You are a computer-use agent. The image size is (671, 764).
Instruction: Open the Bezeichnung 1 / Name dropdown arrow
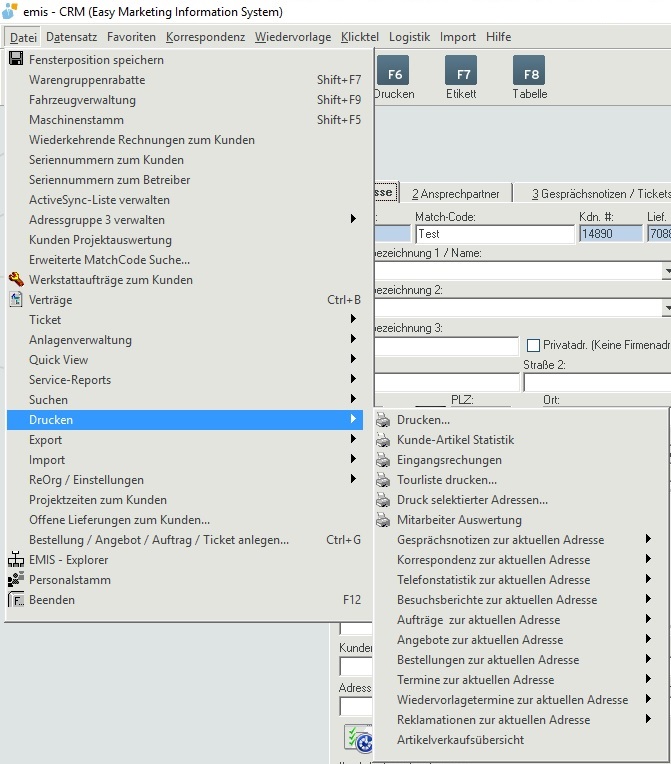pos(667,270)
